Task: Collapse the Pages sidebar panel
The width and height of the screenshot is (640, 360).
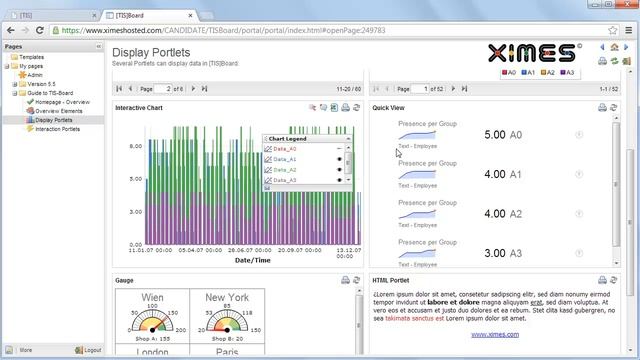Action: coord(98,47)
